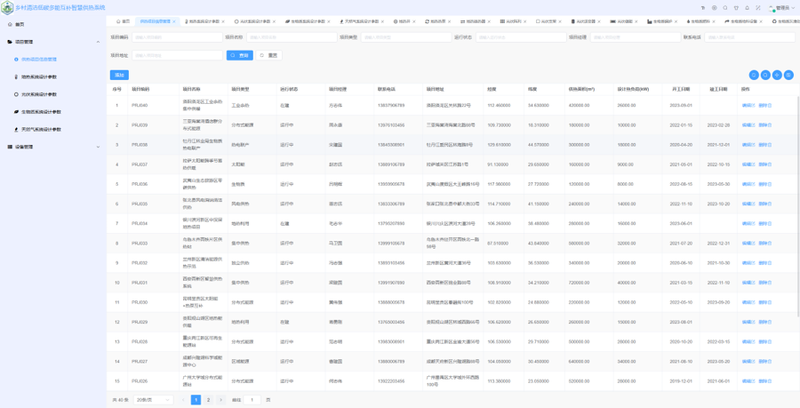
Task: Edit the PRJ039 project row
Action: [x=748, y=125]
